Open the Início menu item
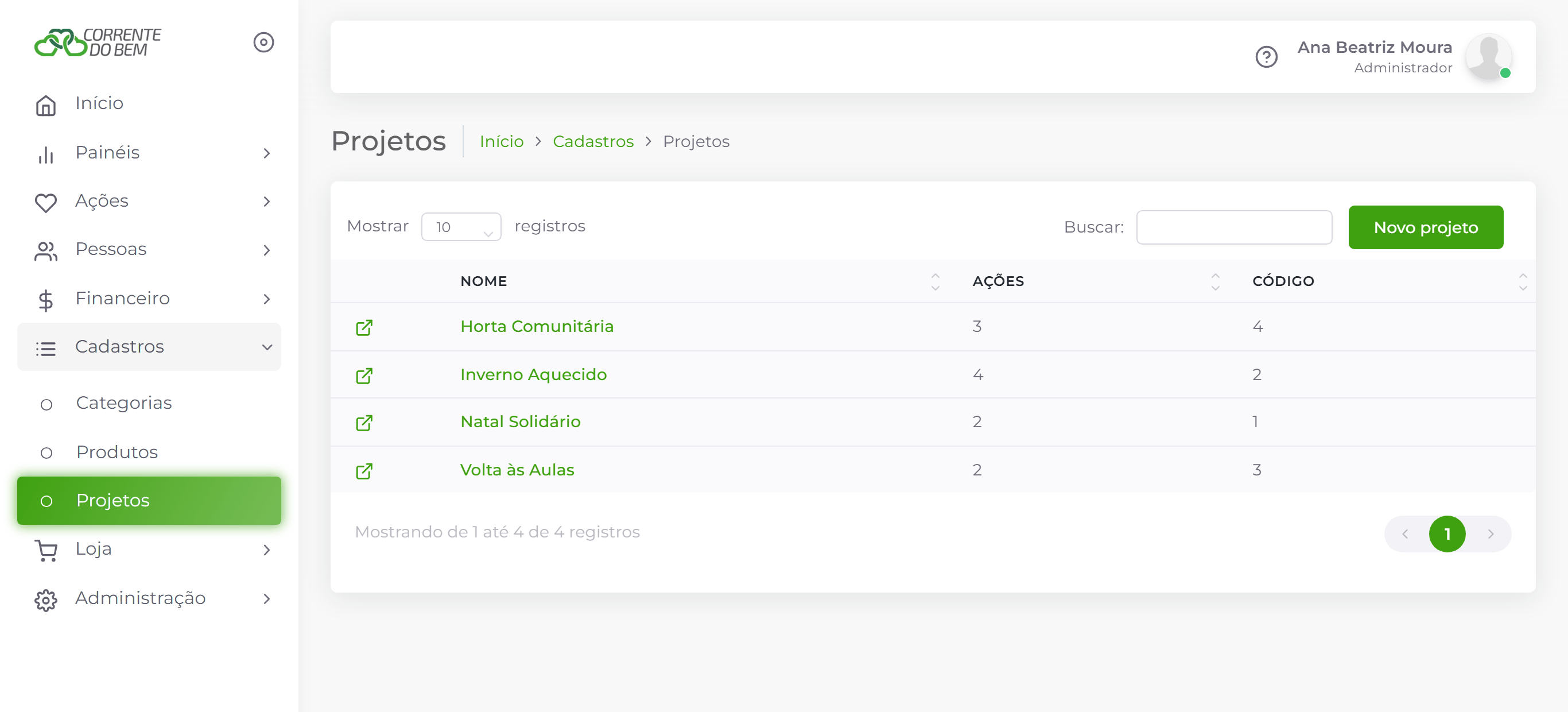 click(x=149, y=103)
